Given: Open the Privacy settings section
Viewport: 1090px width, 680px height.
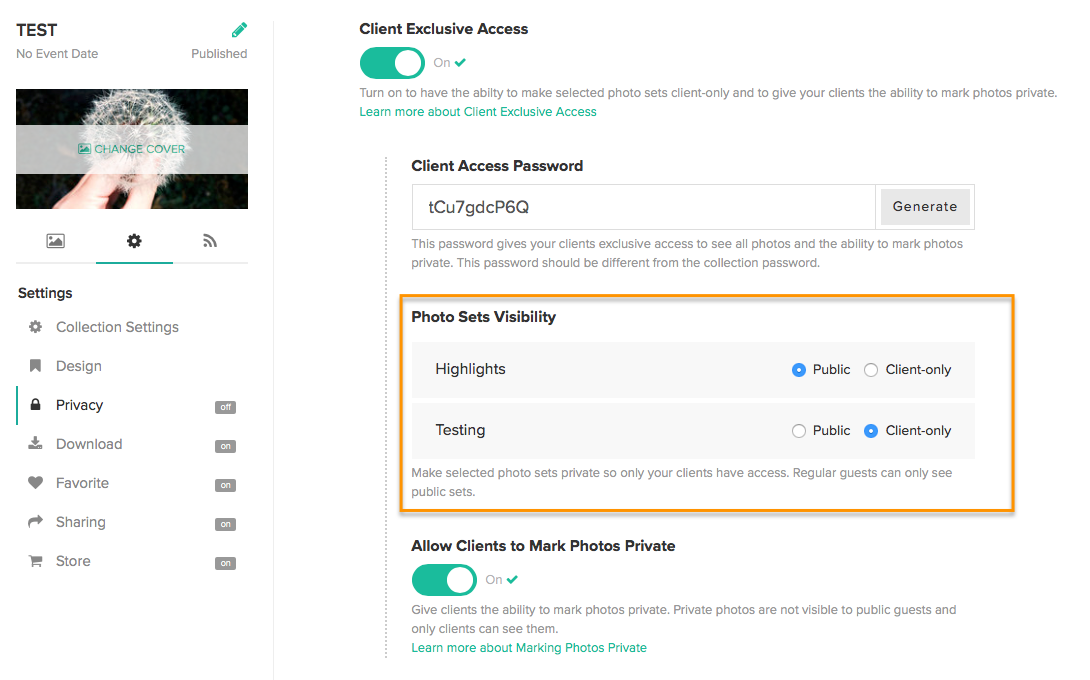Looking at the screenshot, I should pos(79,405).
